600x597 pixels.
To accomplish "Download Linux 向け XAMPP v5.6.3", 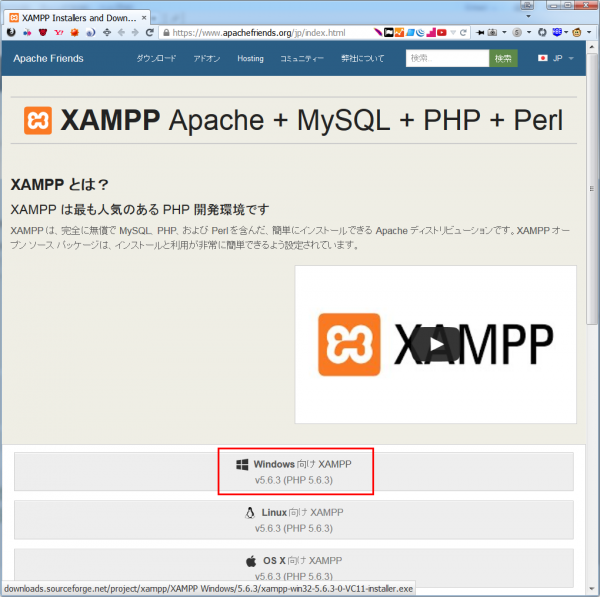I will (294, 520).
